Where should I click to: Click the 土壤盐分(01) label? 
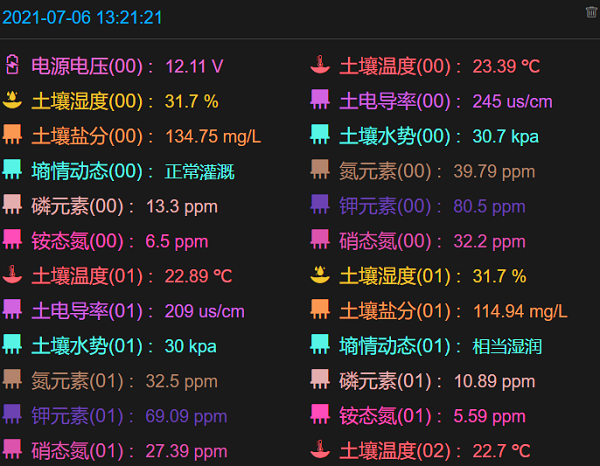click(394, 311)
